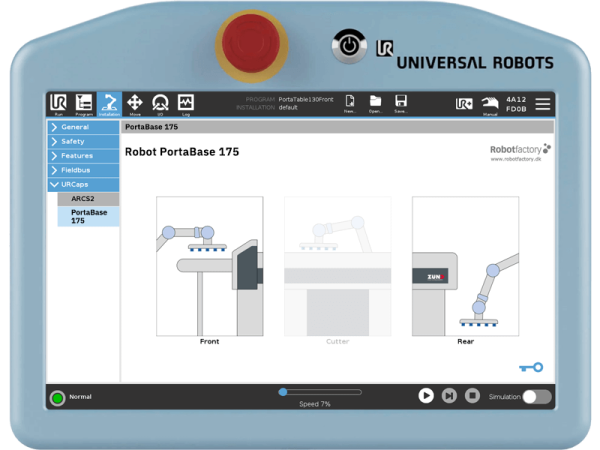Screen dimensions: 600x450
Task: Click the program name PortaTable130Front
Action: pyautogui.click(x=306, y=99)
